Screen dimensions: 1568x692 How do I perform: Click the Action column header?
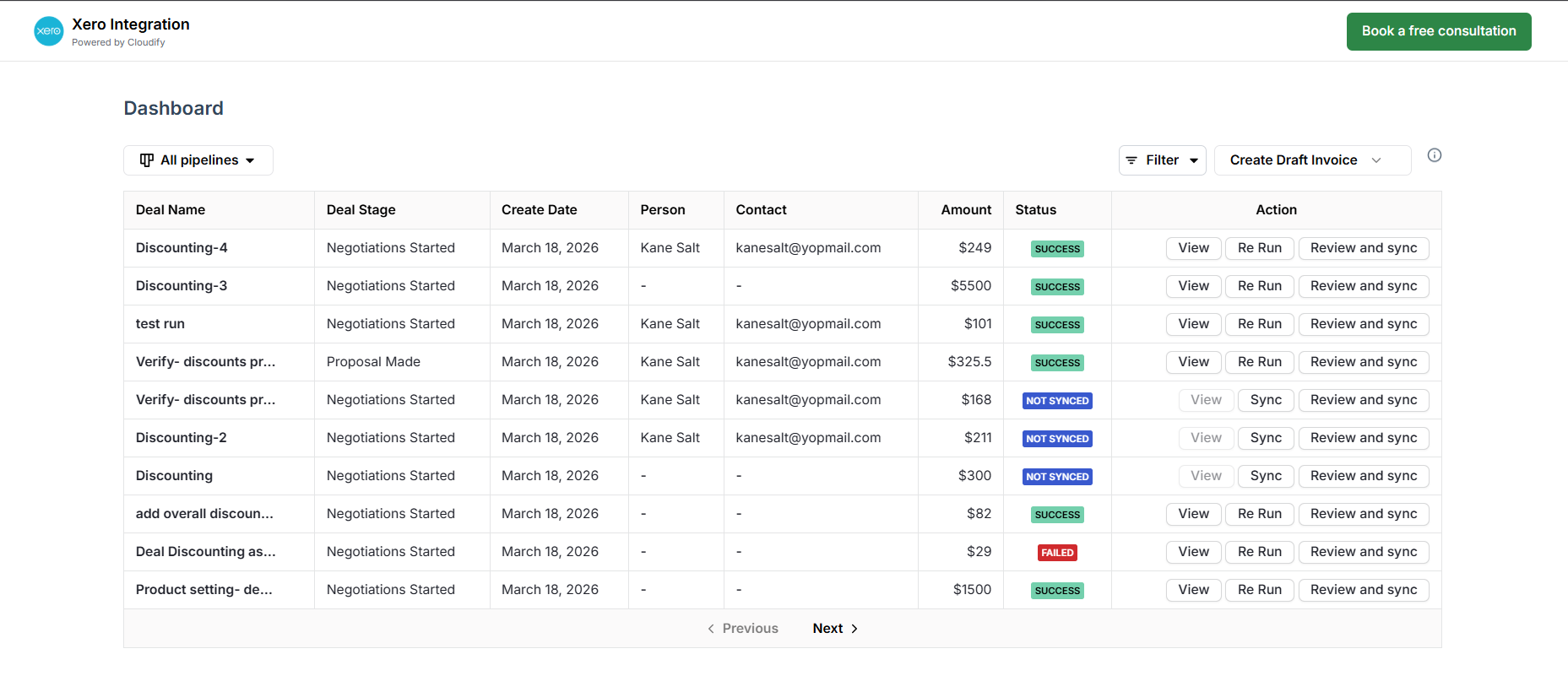coord(1276,210)
